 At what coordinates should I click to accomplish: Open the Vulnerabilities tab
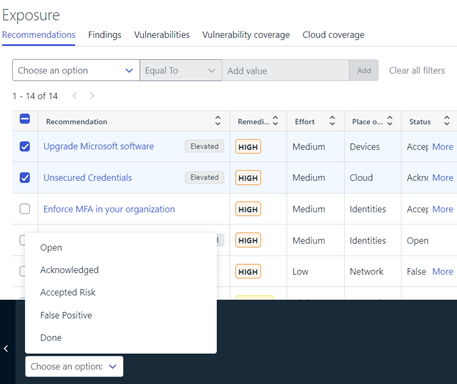pyautogui.click(x=162, y=35)
